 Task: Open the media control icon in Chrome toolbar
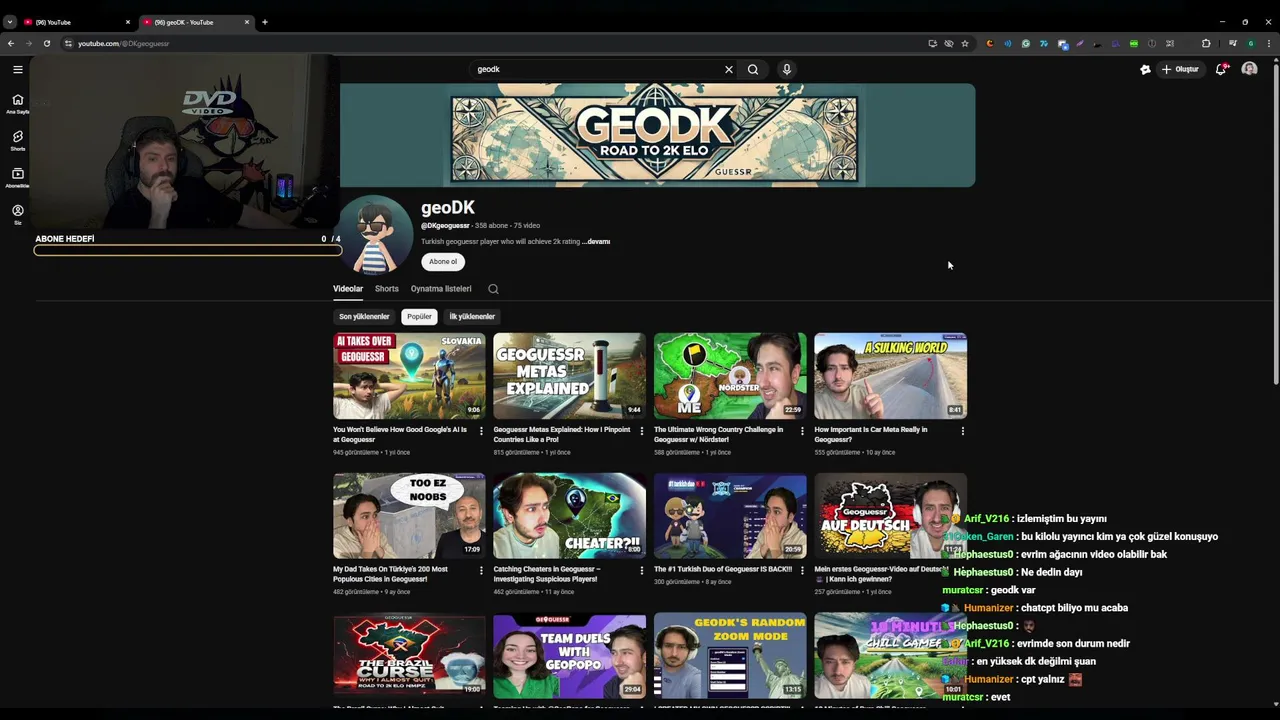(1233, 43)
